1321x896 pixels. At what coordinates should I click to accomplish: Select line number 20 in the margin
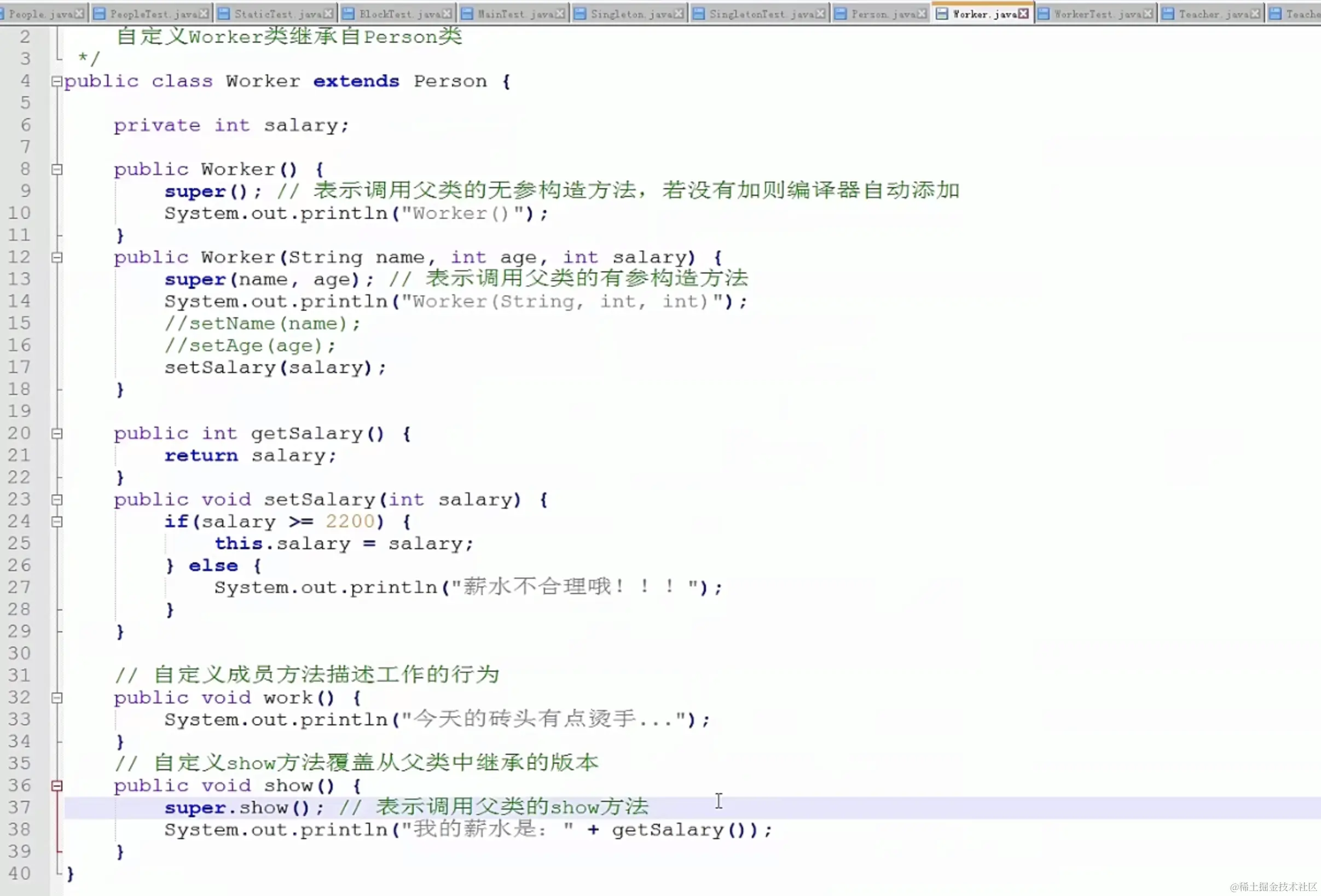tap(20, 433)
